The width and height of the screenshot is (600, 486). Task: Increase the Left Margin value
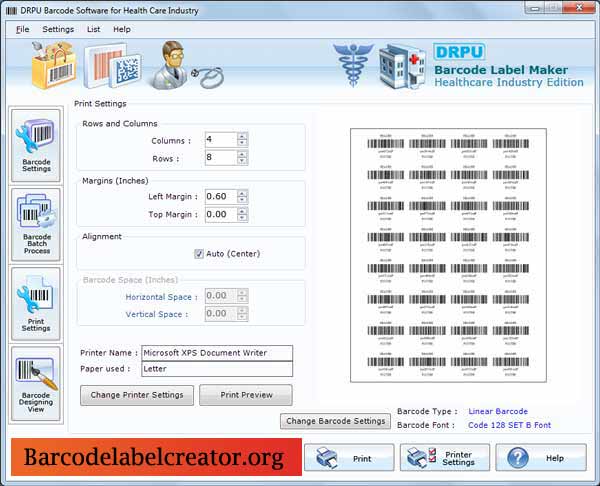(242, 193)
